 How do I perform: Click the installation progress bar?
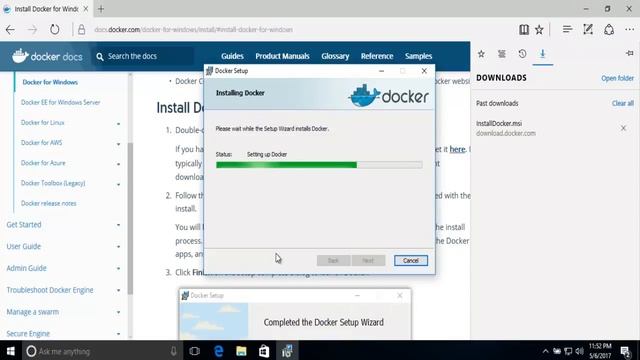319,165
